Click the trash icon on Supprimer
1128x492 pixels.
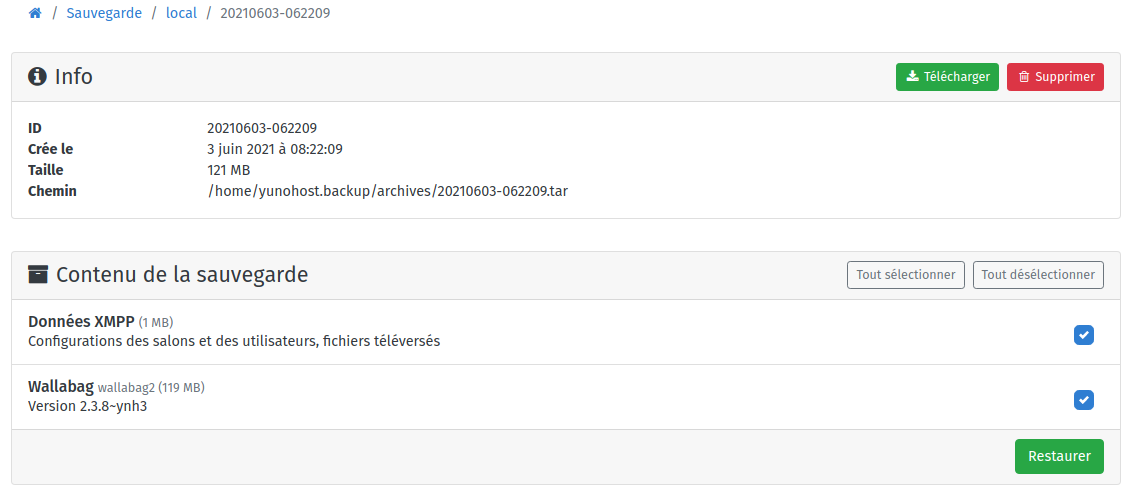(1023, 77)
